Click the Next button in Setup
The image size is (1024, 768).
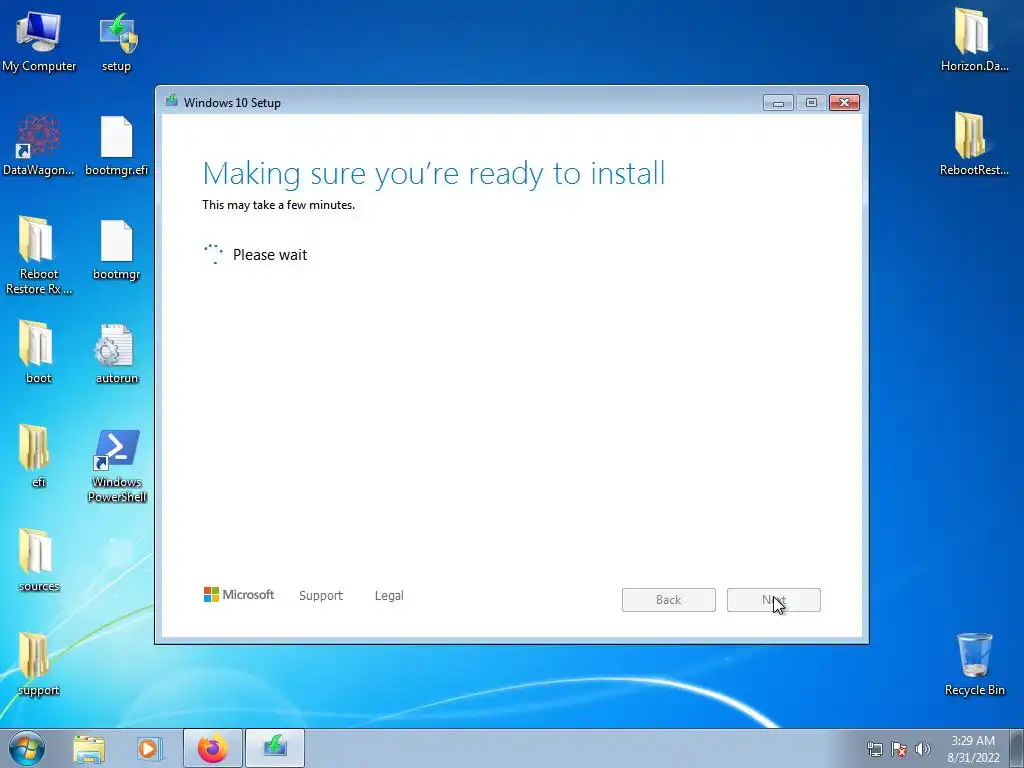point(774,600)
